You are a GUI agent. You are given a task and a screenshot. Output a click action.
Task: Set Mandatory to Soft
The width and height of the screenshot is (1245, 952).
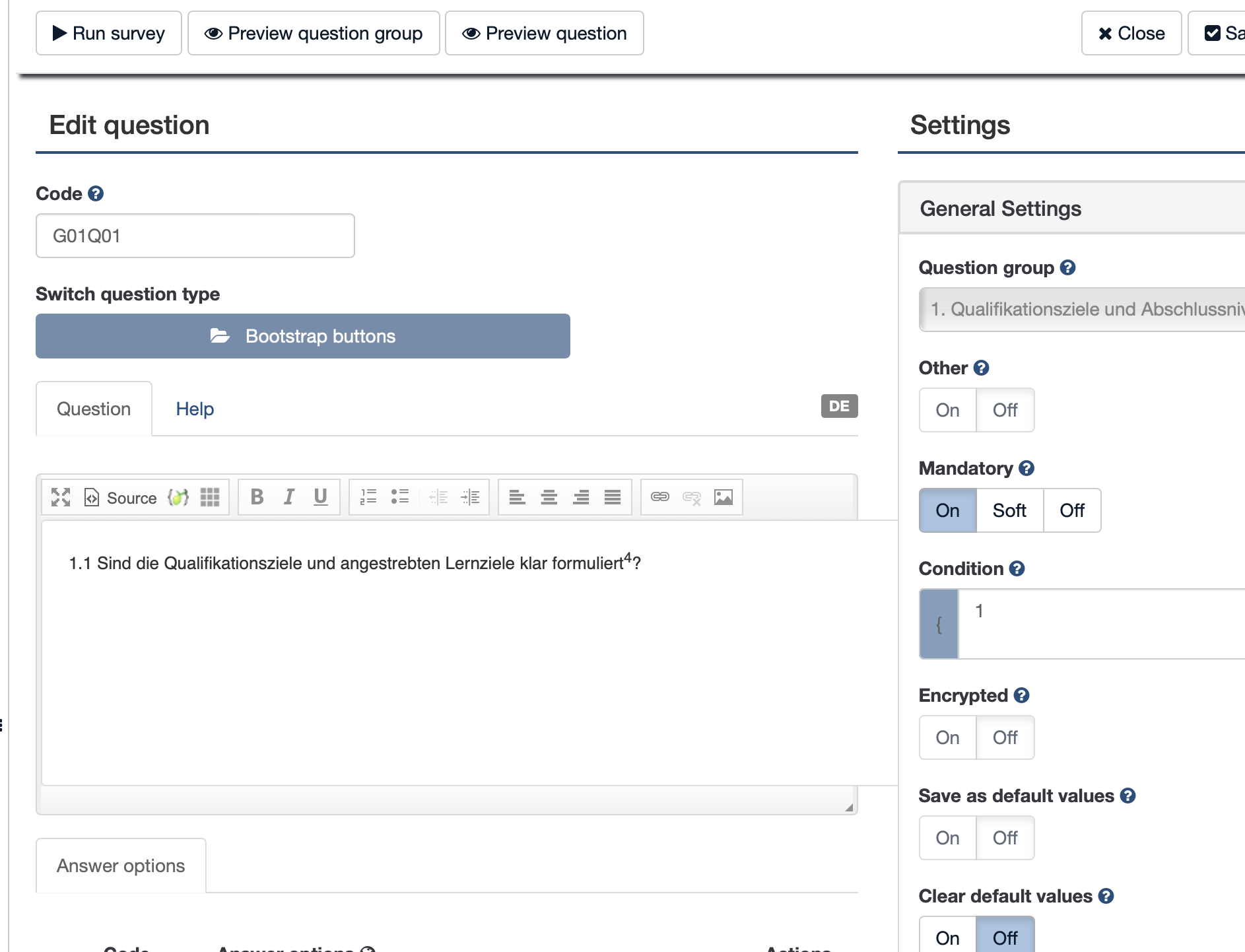coord(1009,510)
